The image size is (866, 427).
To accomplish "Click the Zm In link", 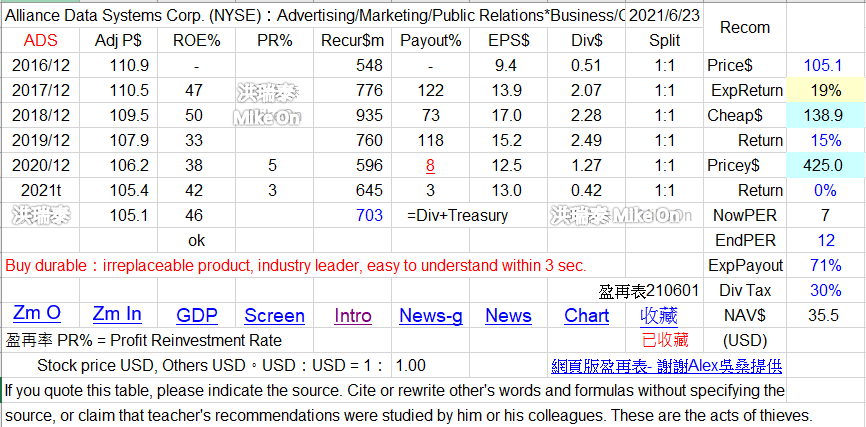I will [x=117, y=315].
